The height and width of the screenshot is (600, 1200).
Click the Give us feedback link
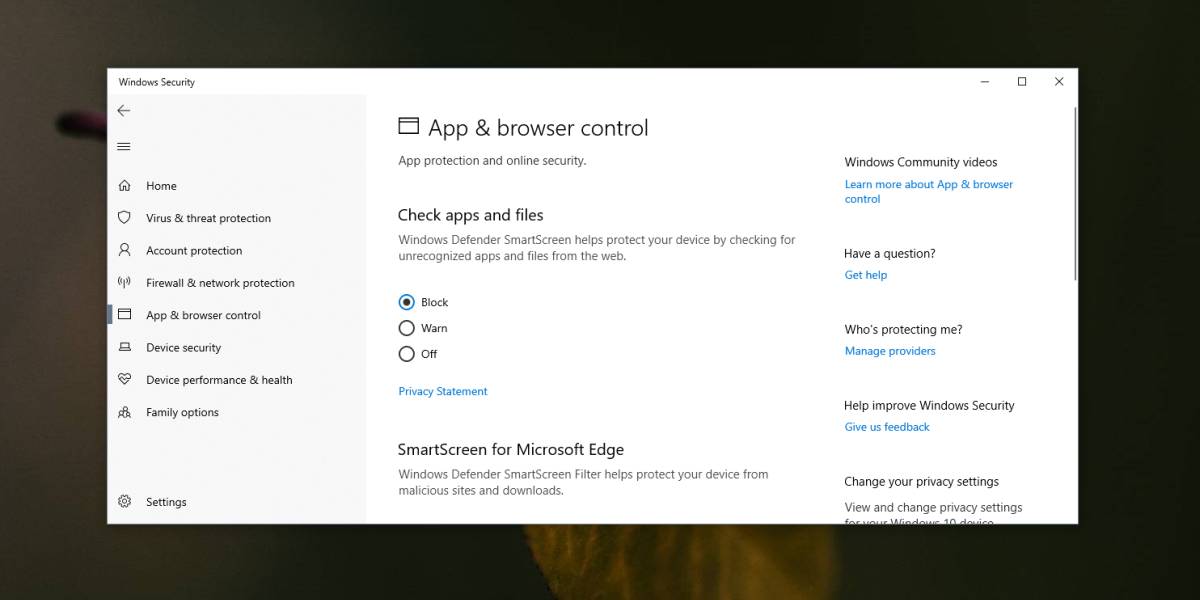pyautogui.click(x=887, y=427)
